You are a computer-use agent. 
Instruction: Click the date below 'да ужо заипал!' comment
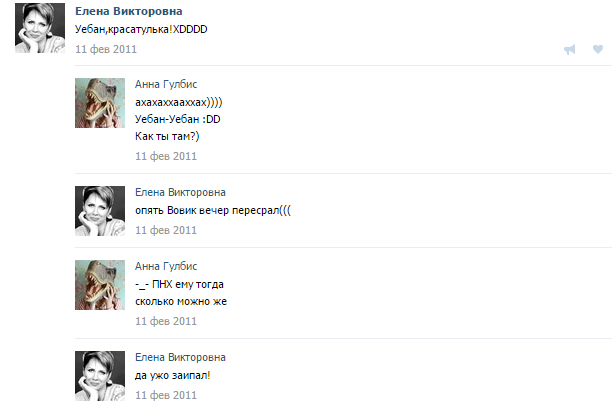click(x=166, y=395)
